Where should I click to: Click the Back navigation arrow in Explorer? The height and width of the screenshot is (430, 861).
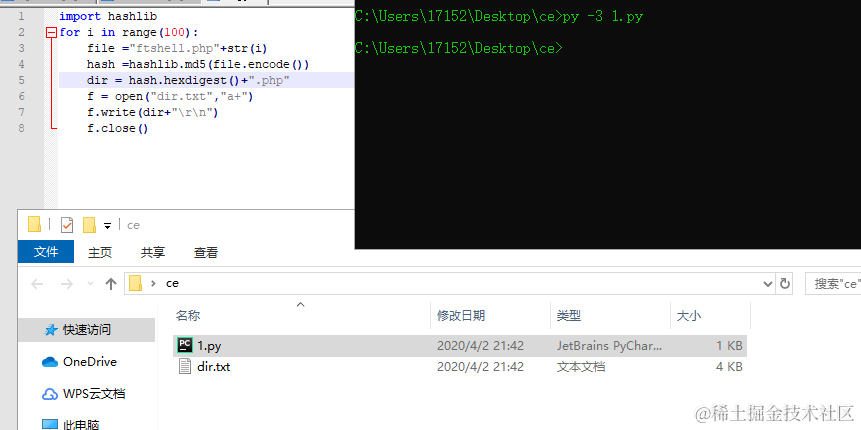pyautogui.click(x=37, y=284)
